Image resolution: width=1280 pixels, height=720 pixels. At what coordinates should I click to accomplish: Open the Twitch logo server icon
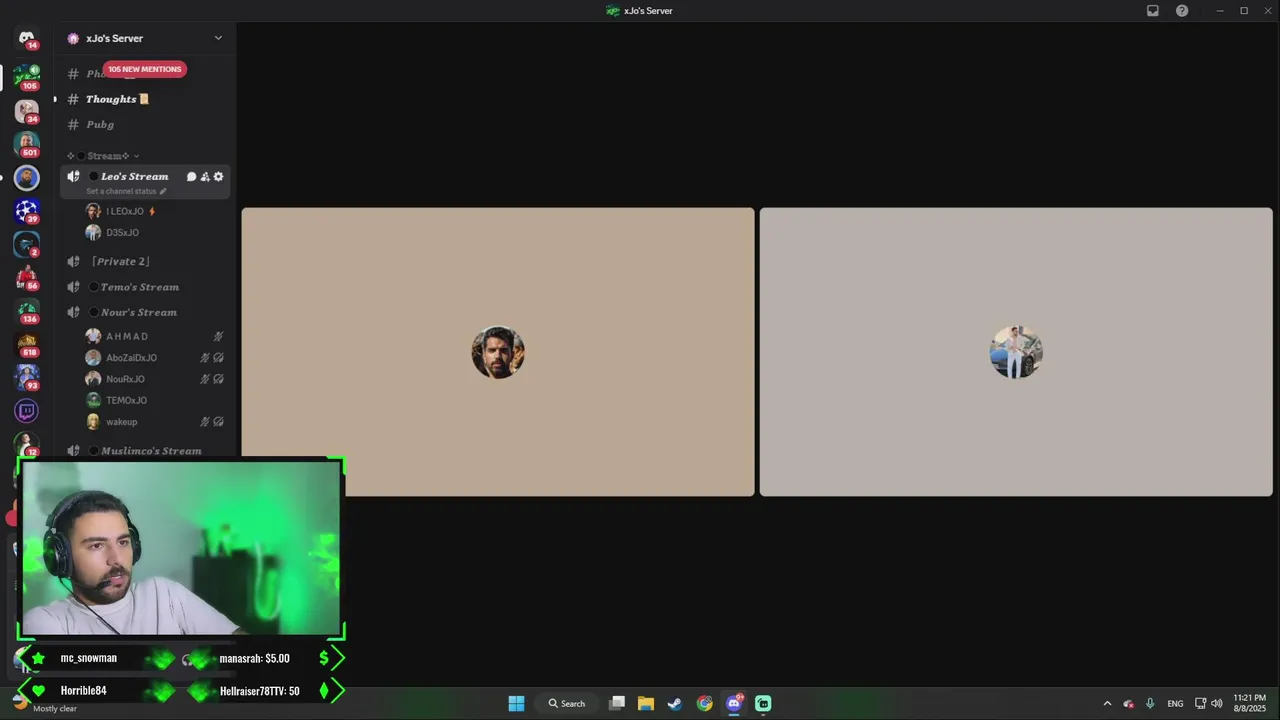27,411
